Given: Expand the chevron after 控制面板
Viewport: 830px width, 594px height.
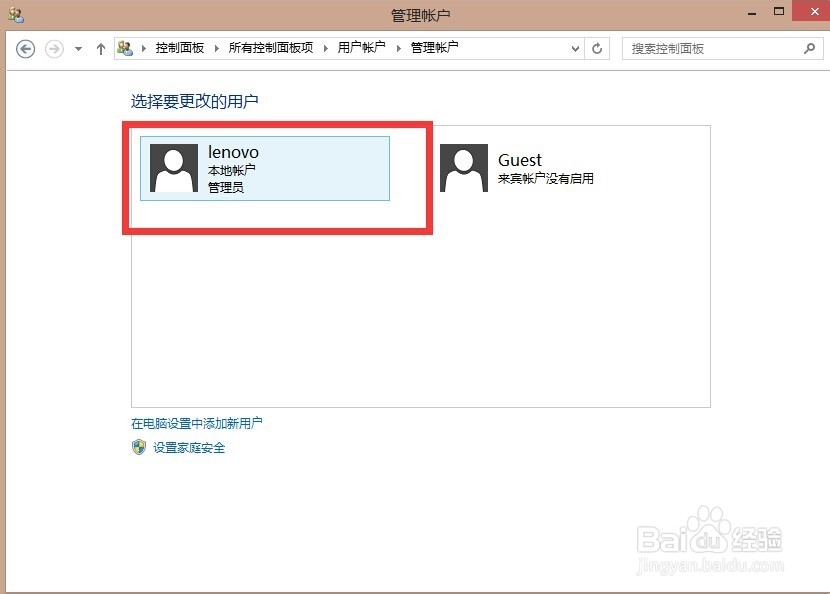Looking at the screenshot, I should pyautogui.click(x=216, y=48).
